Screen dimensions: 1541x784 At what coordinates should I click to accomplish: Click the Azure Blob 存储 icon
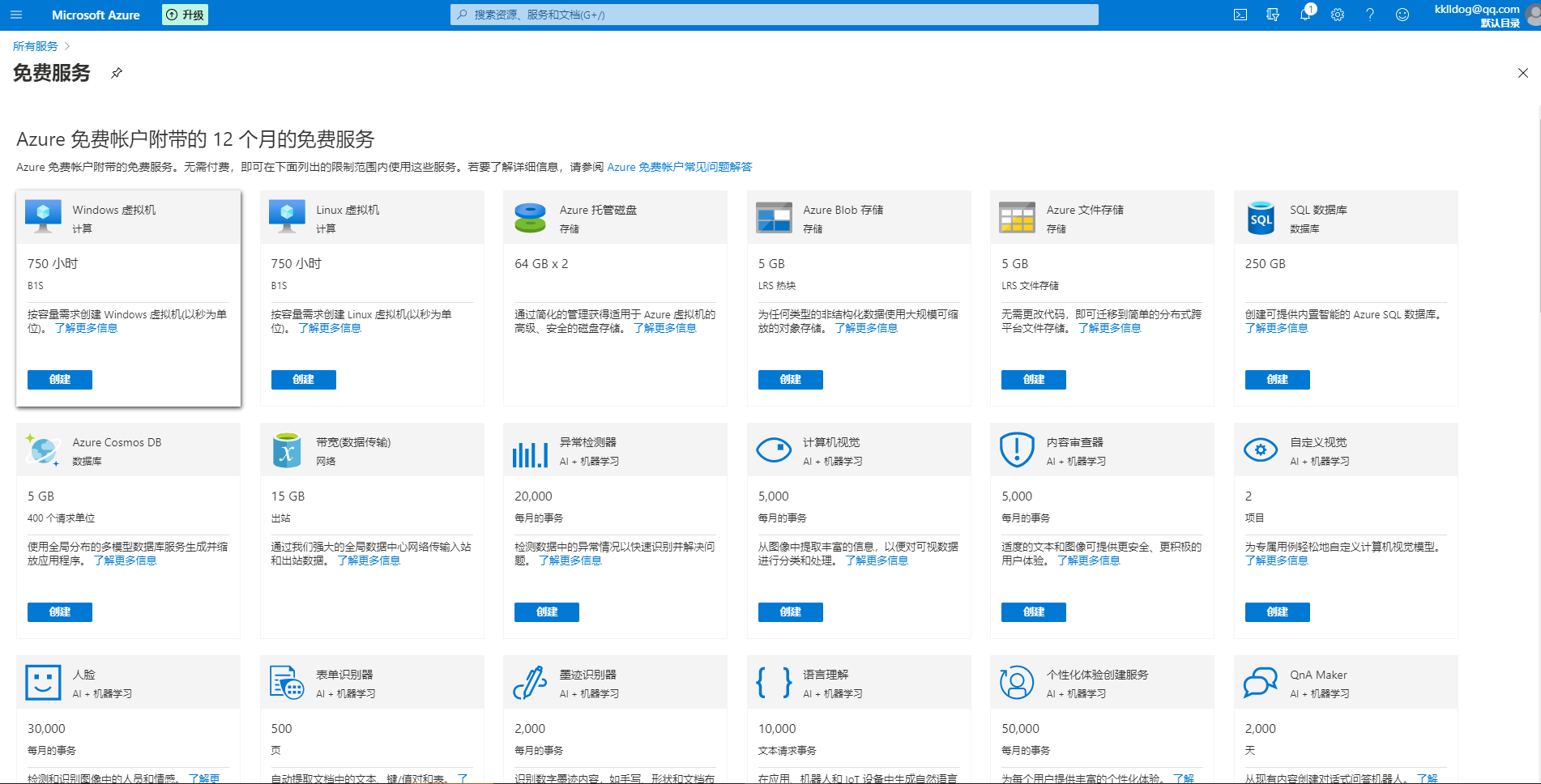pyautogui.click(x=774, y=217)
